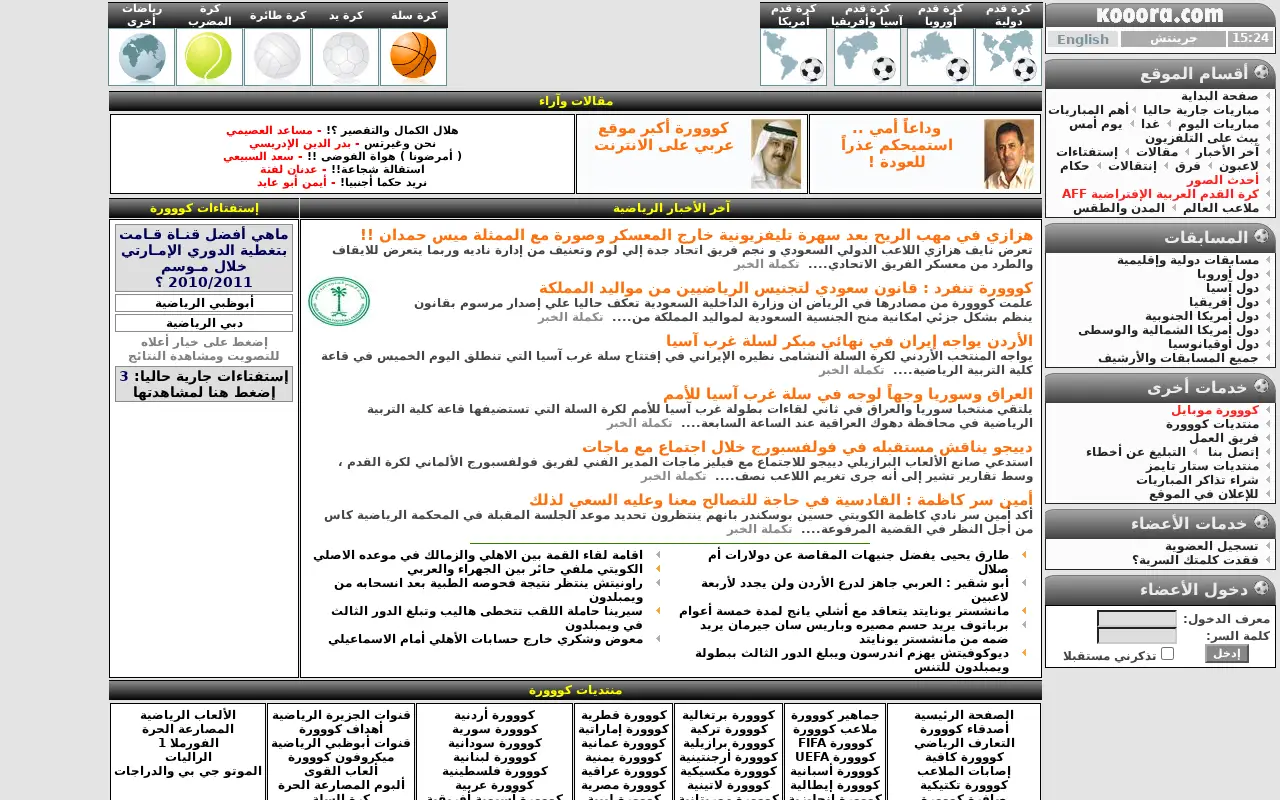This screenshot has height=800, width=1280.
Task: Switch the site language to English
Action: tap(1083, 39)
